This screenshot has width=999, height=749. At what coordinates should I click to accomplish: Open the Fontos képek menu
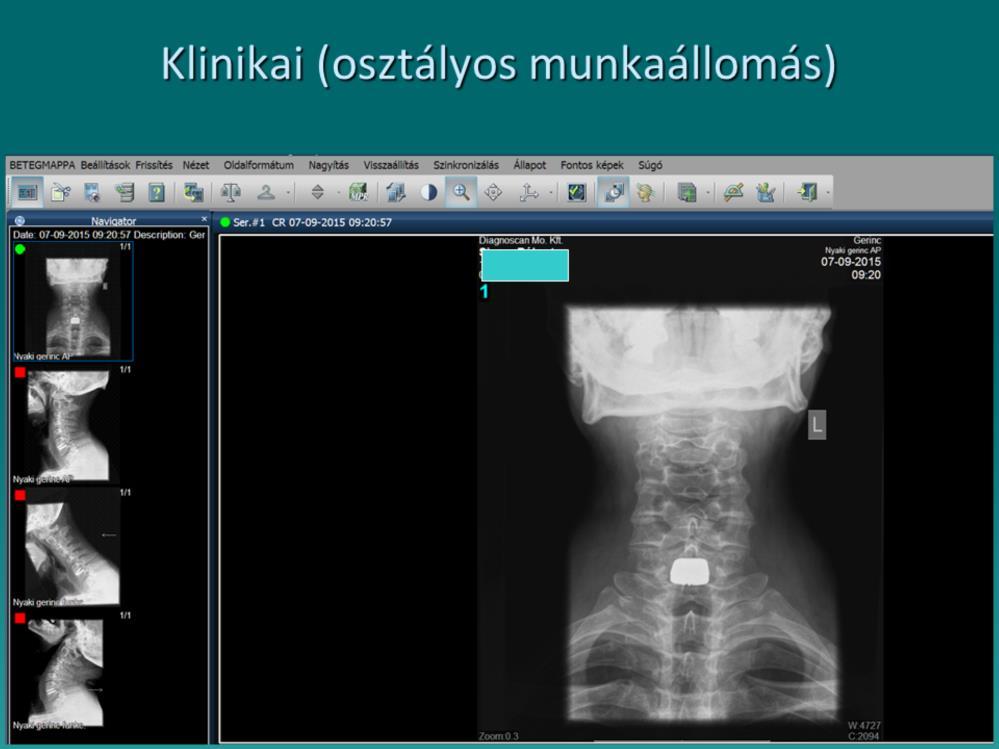tap(592, 165)
